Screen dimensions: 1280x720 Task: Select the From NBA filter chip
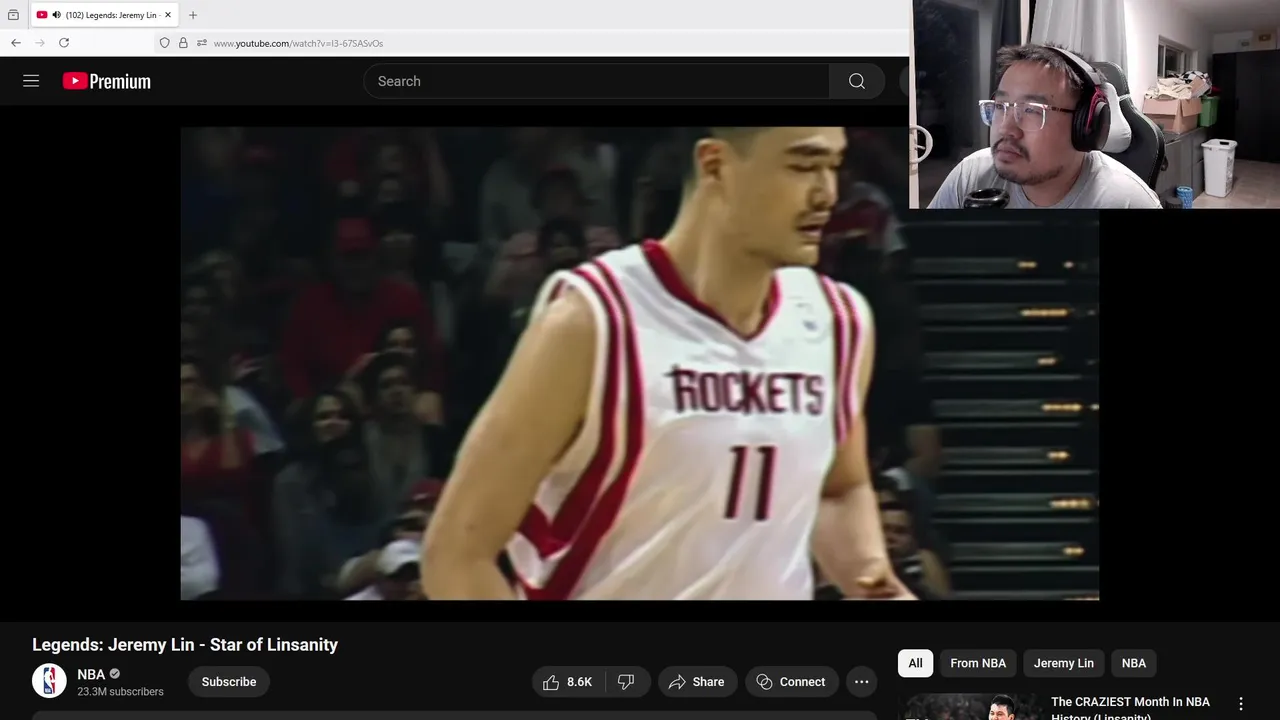(x=978, y=663)
